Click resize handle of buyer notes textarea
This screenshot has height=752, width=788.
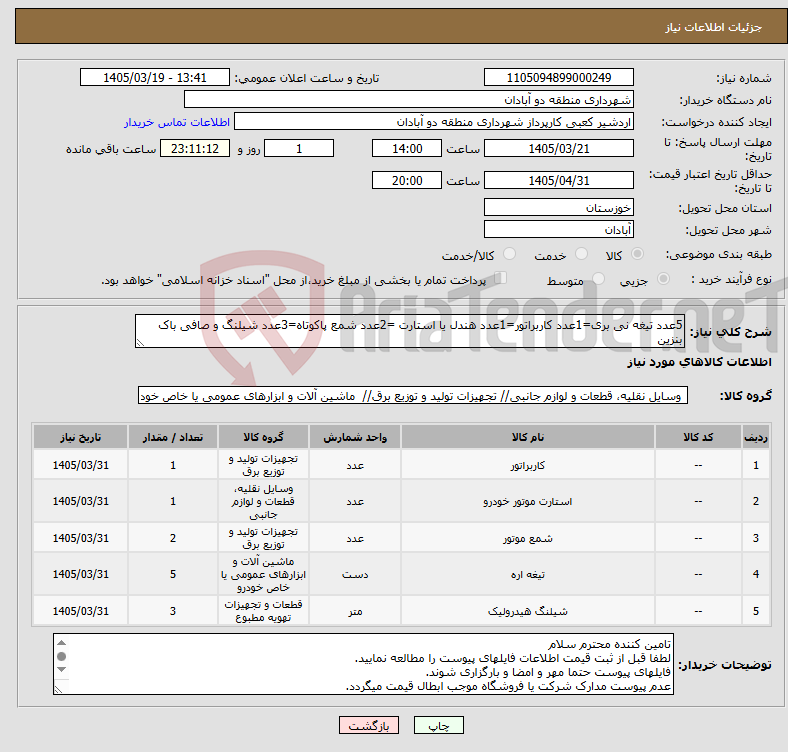click(58, 690)
